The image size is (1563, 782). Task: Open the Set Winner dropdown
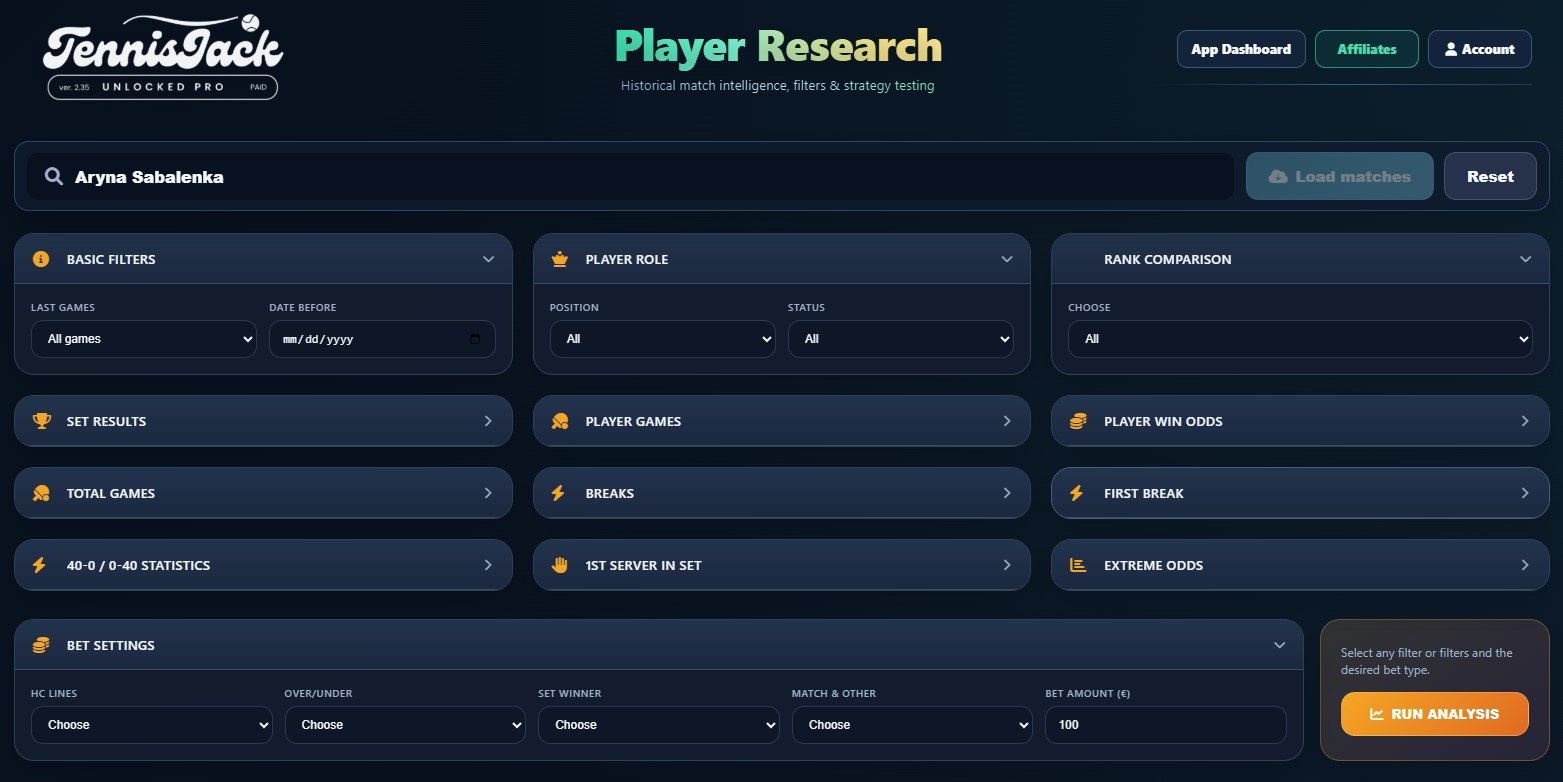659,725
